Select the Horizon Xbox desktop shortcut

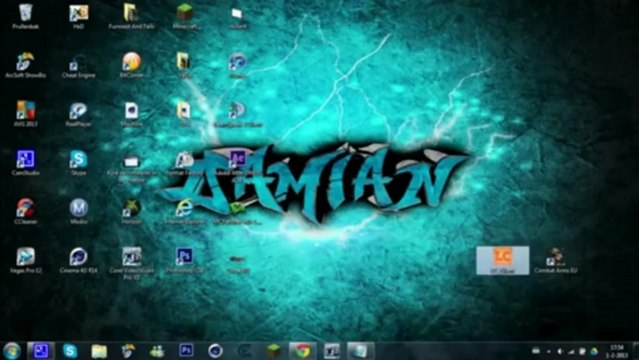131,211
